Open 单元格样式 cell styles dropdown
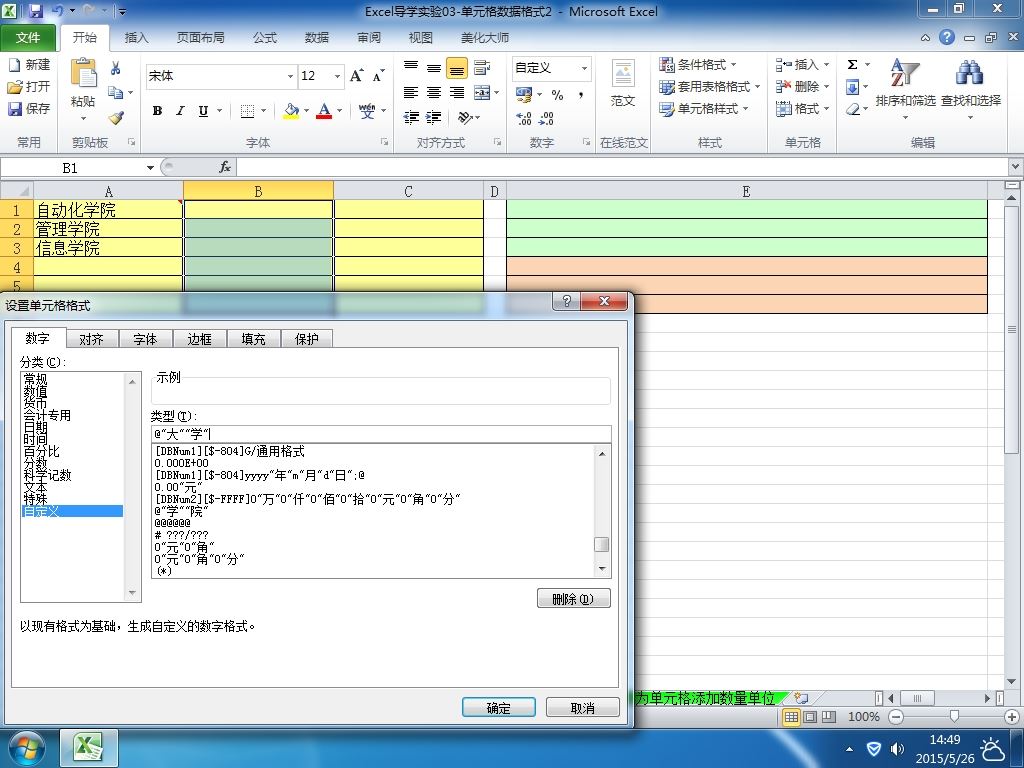This screenshot has height=768, width=1024. pyautogui.click(x=703, y=108)
